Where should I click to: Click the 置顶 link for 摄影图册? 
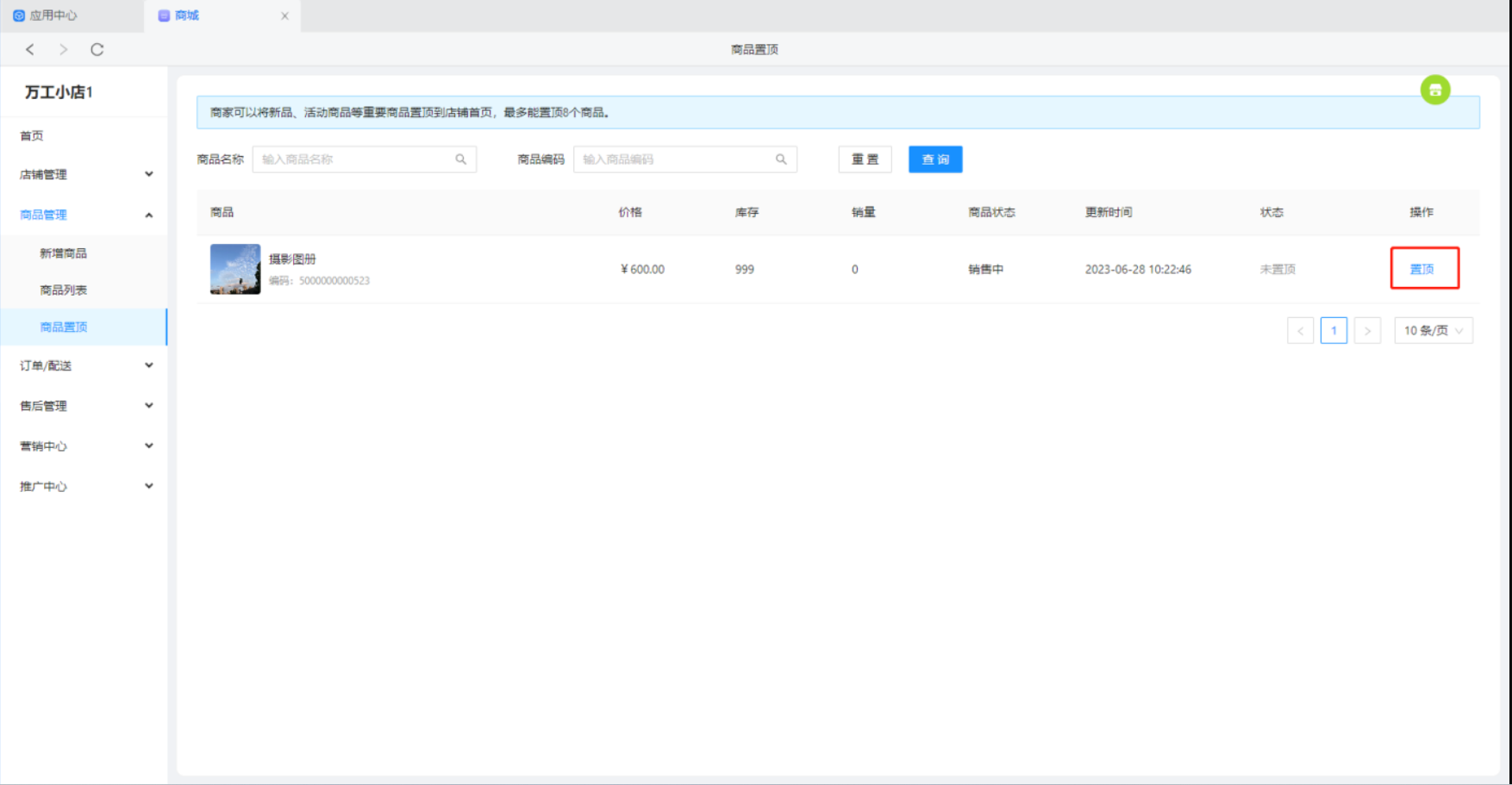(x=1421, y=269)
